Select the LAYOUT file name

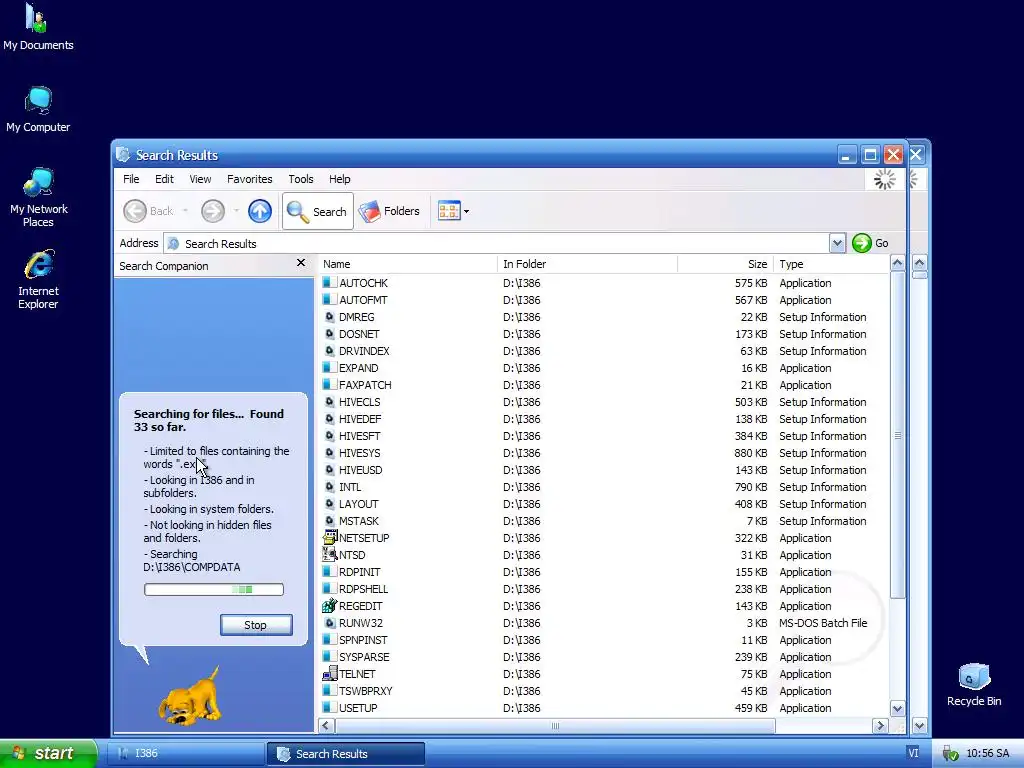[359, 504]
